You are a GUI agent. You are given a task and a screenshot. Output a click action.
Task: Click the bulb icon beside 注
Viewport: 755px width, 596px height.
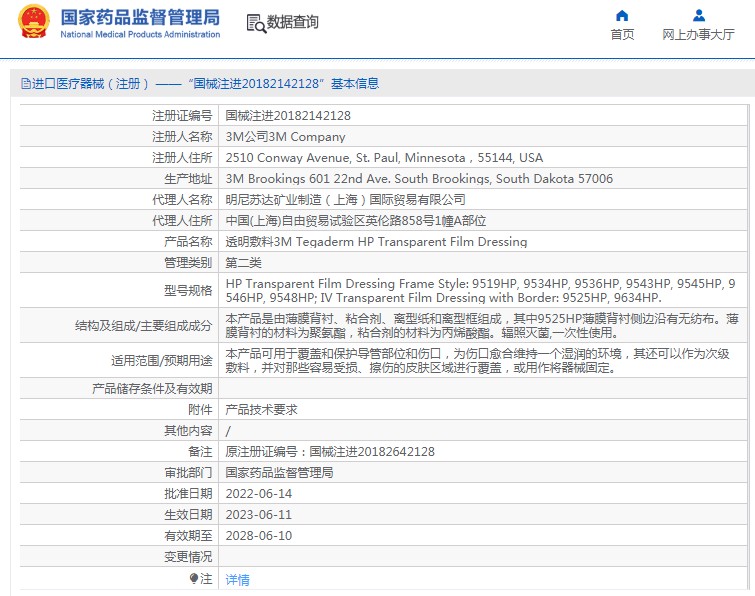(x=194, y=578)
